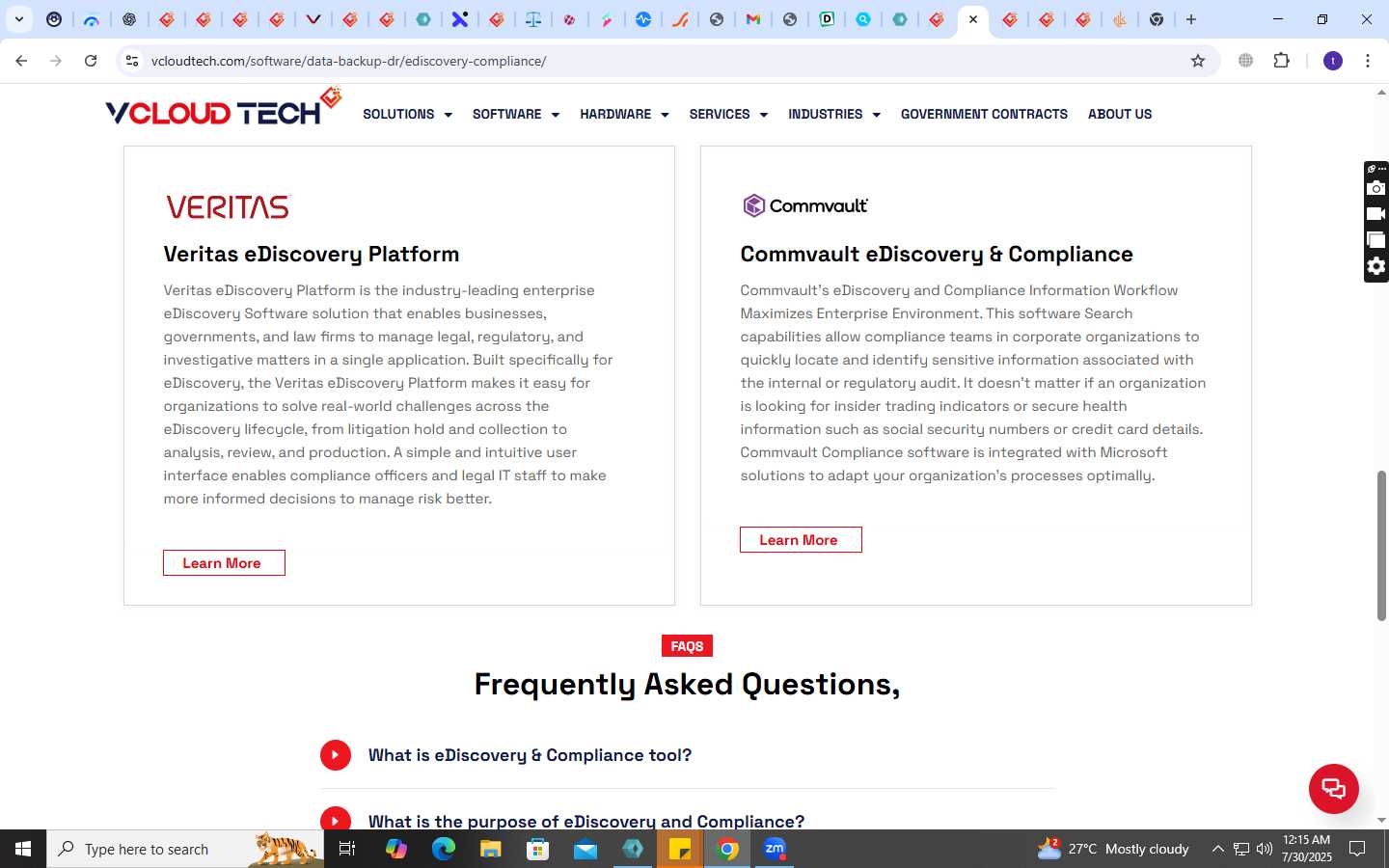Screen dimensions: 1389x868
Task: Open the red live chat bubble
Action: coord(1333,788)
